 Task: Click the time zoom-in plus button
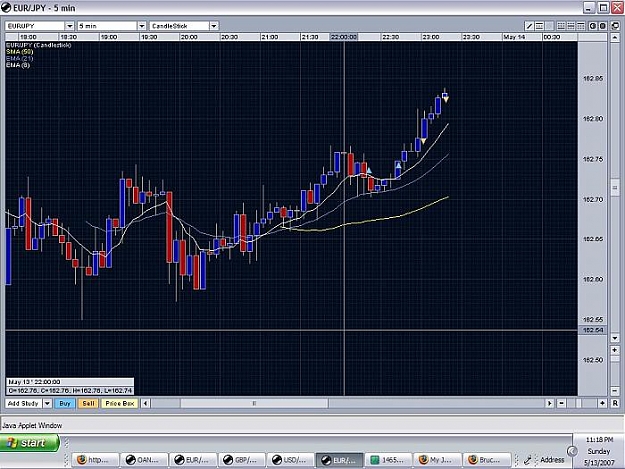point(602,404)
